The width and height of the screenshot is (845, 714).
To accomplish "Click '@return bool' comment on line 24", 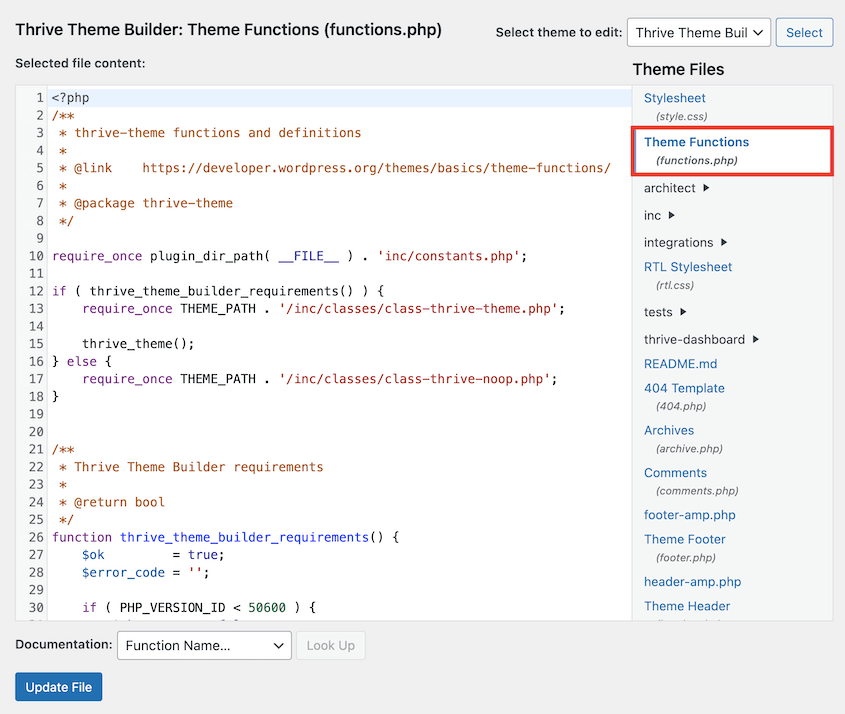I will (x=119, y=502).
